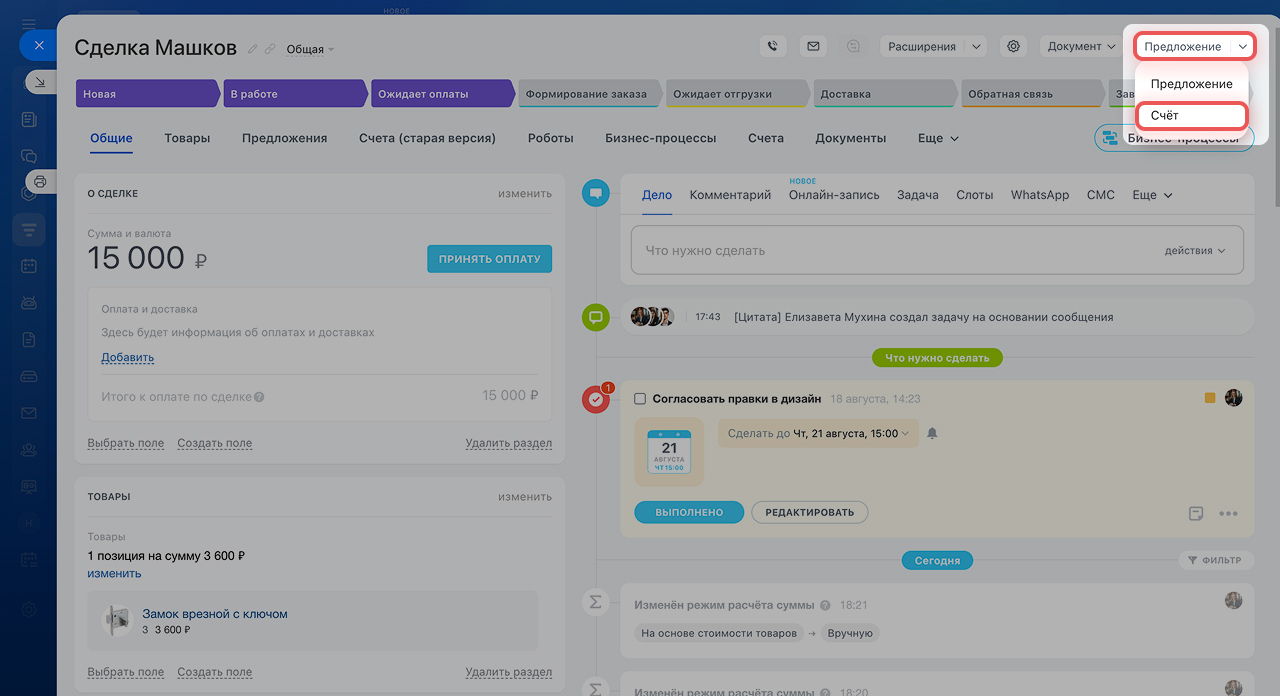The height and width of the screenshot is (696, 1280).
Task: Check the Согласовать правки в дизайн checkbox
Action: pos(640,398)
